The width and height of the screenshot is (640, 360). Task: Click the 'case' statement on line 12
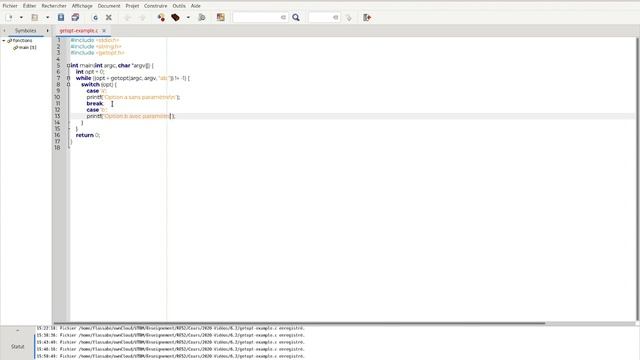[97, 110]
